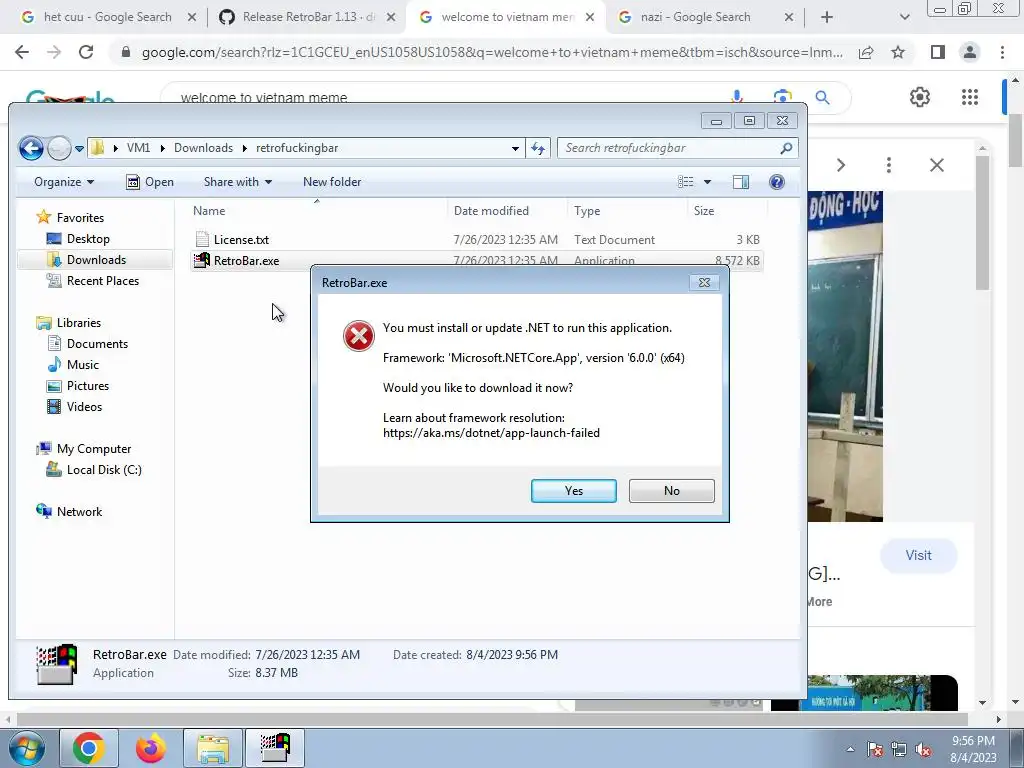Click No in the RetroBar.exe dialog
The height and width of the screenshot is (768, 1024).
pyautogui.click(x=671, y=490)
